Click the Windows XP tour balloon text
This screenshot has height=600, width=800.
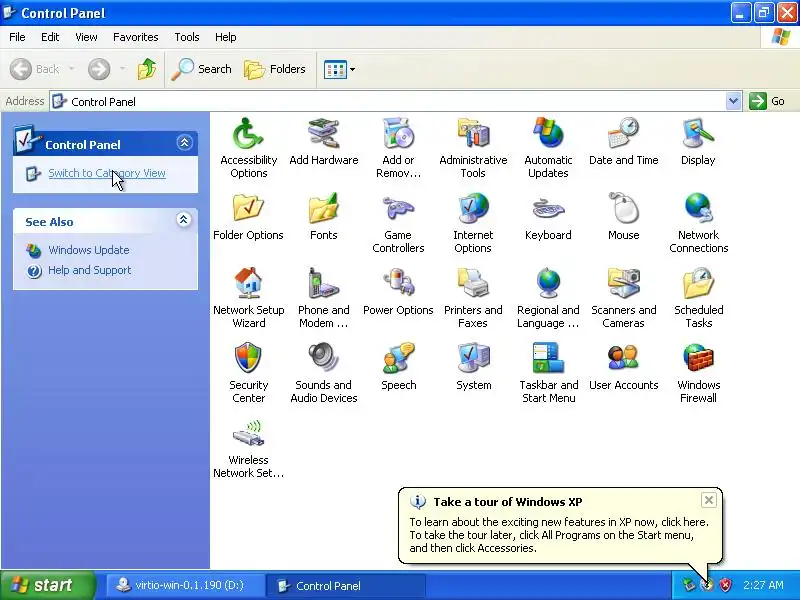(x=559, y=535)
